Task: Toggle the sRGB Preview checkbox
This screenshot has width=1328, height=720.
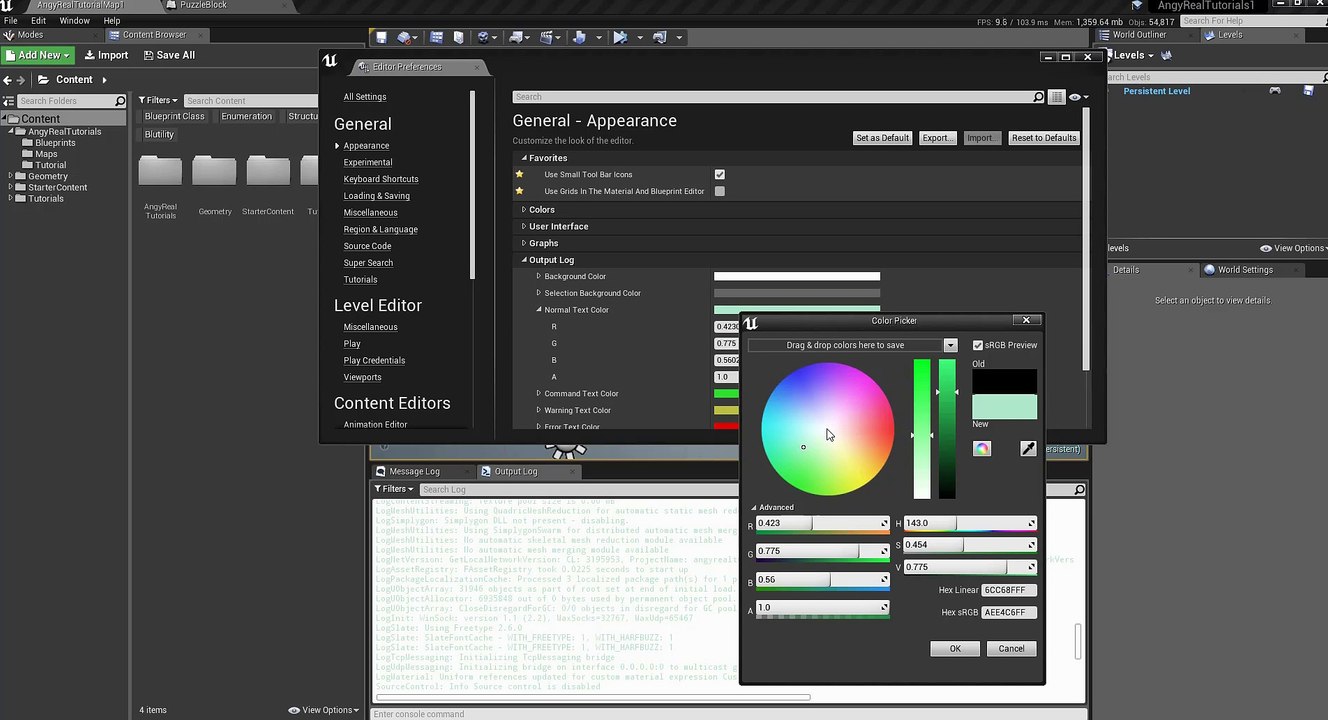Action: pos(978,345)
